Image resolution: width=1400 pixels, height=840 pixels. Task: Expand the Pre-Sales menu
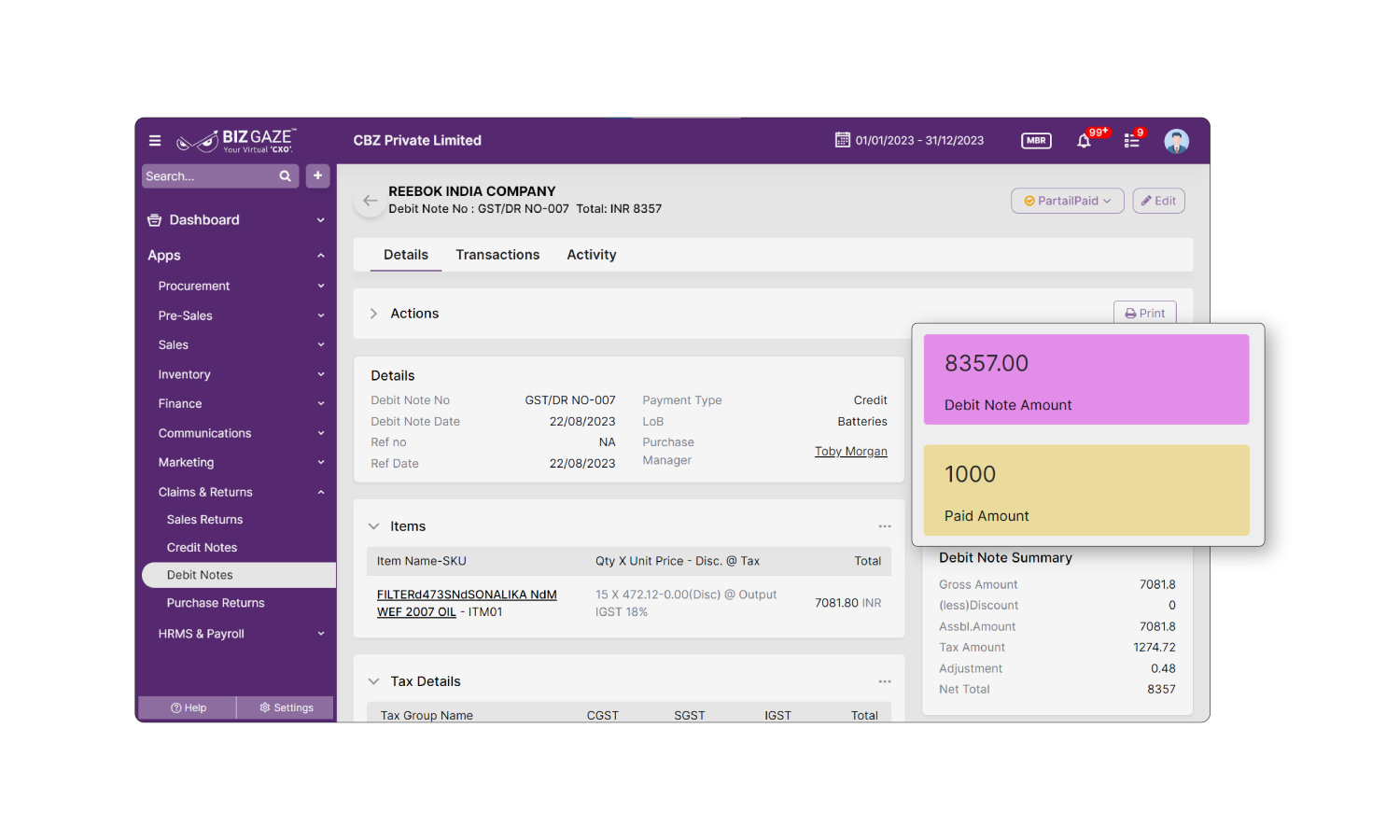320,315
